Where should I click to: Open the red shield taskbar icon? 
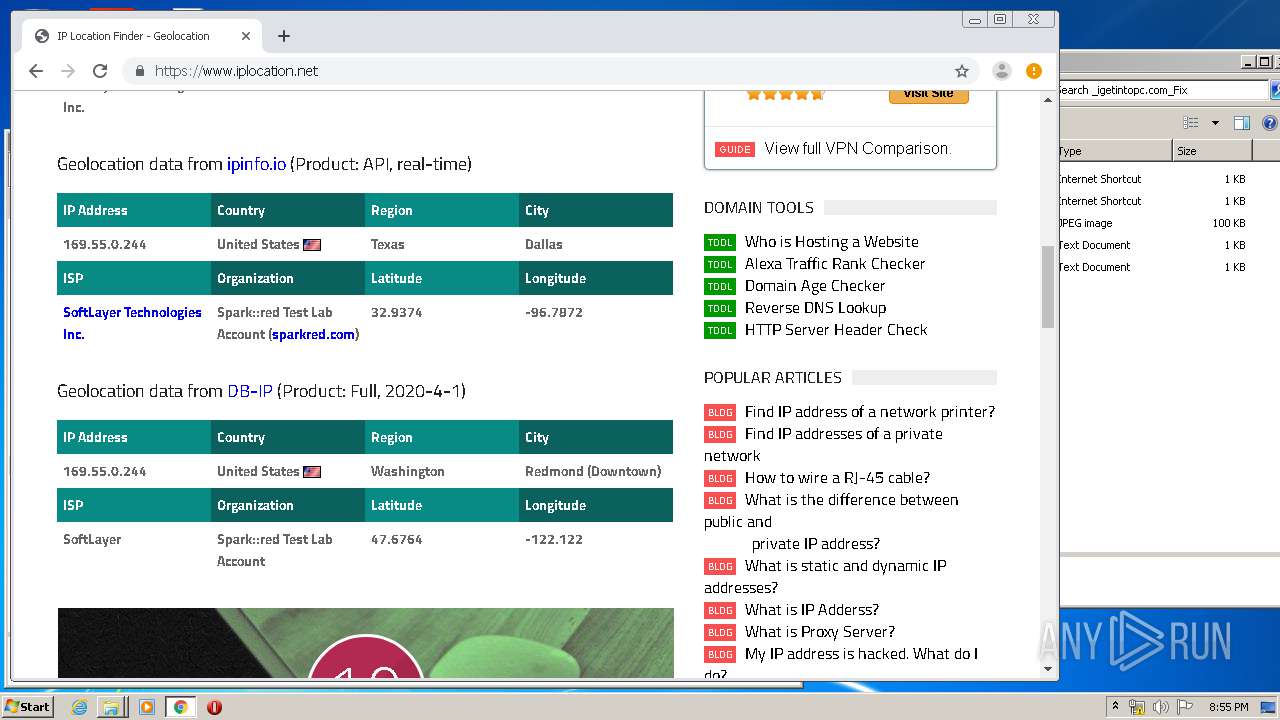[x=214, y=707]
